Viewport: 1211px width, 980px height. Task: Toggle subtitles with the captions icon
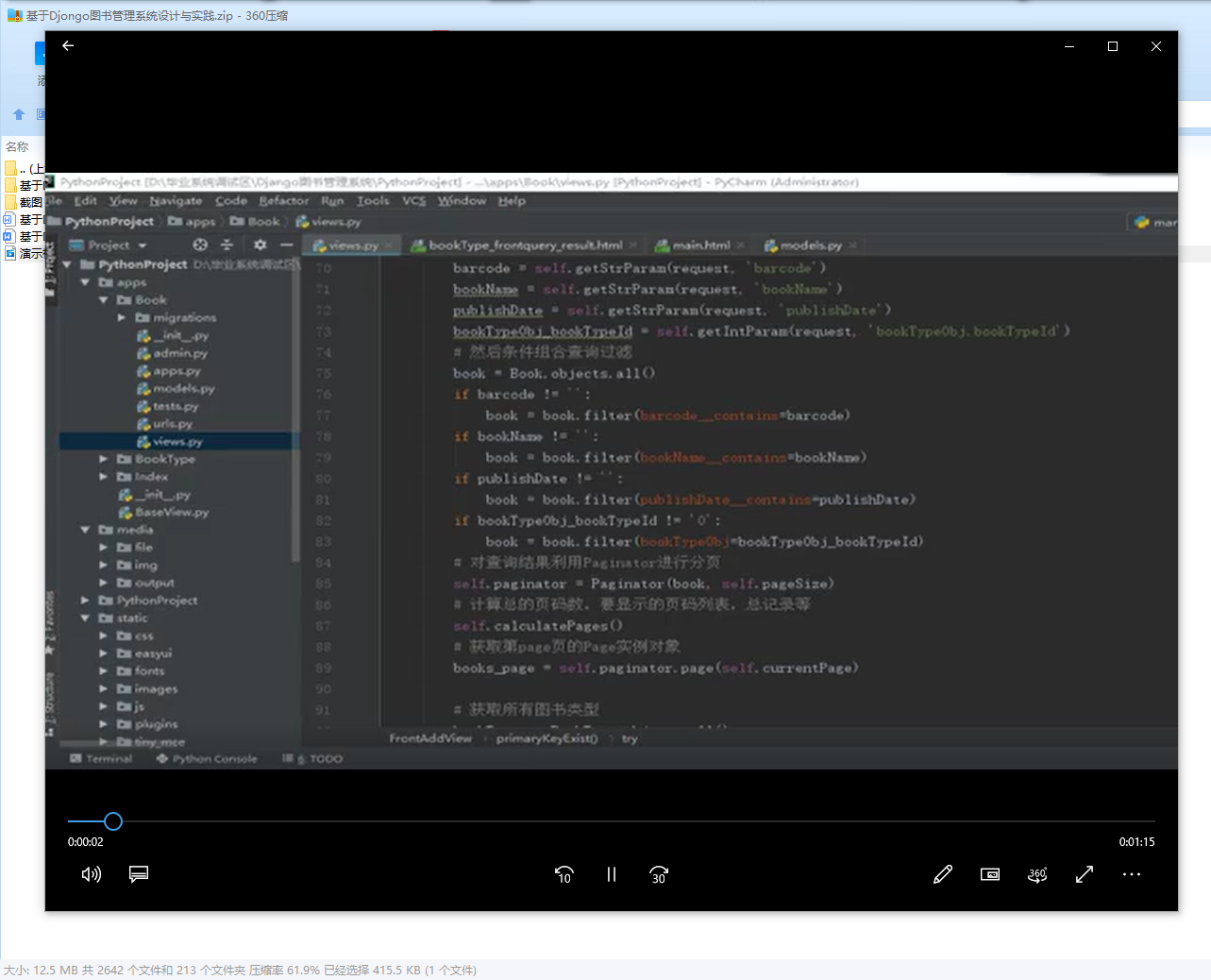pos(139,874)
